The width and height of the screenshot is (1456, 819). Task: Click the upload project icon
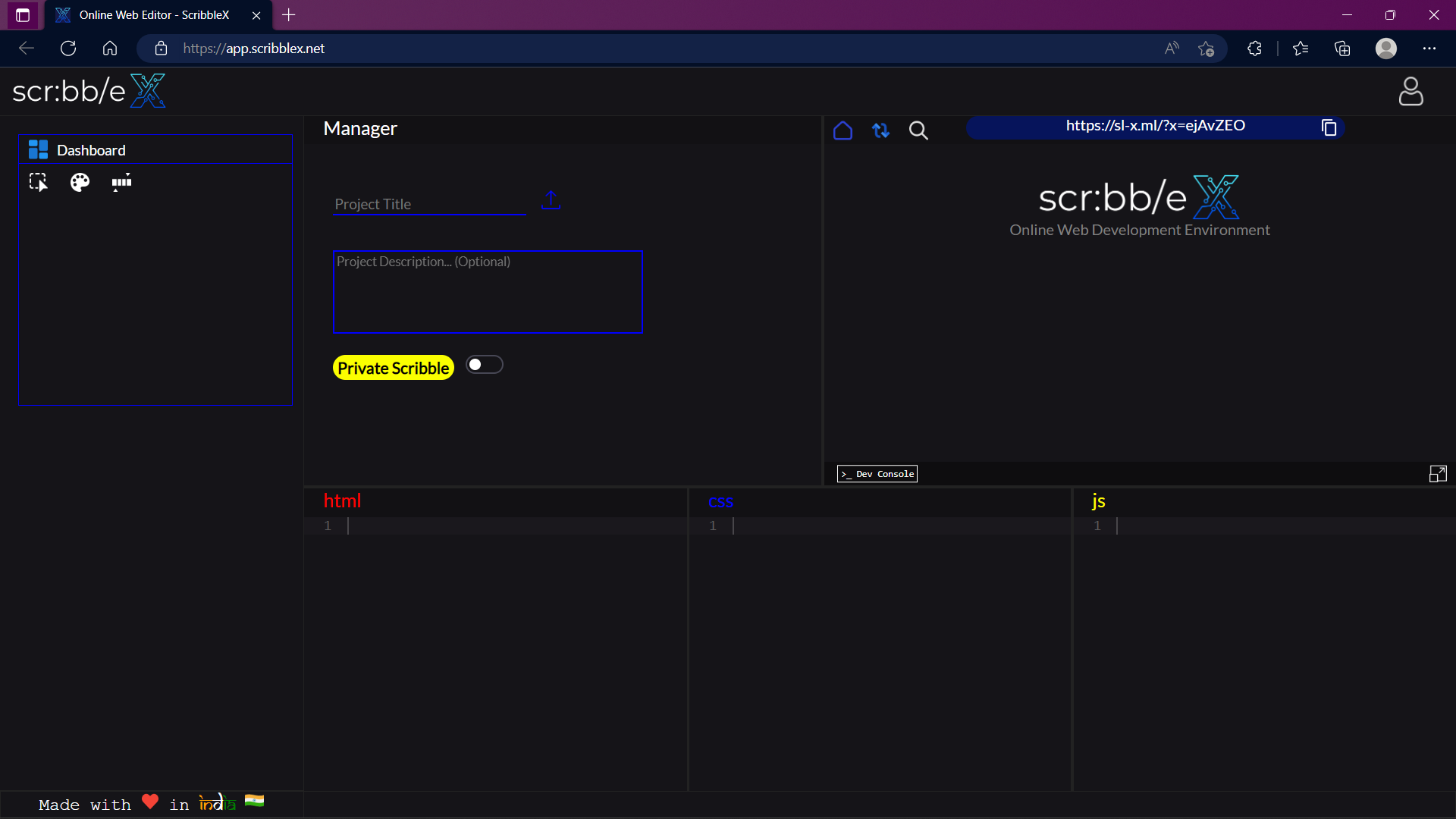point(551,200)
